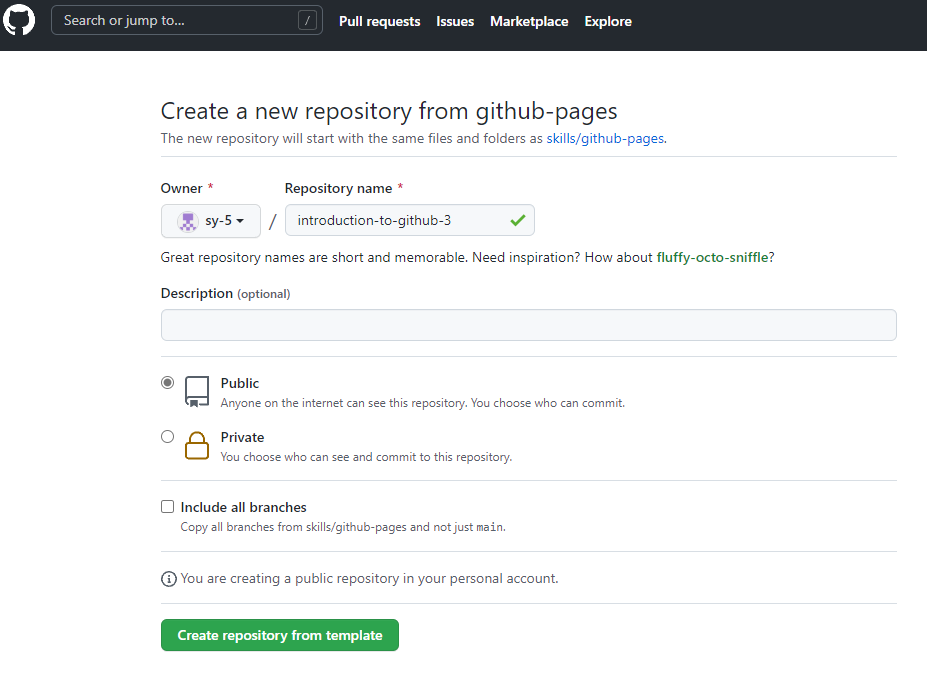
Task: Click the Public repository book icon
Action: tap(197, 391)
